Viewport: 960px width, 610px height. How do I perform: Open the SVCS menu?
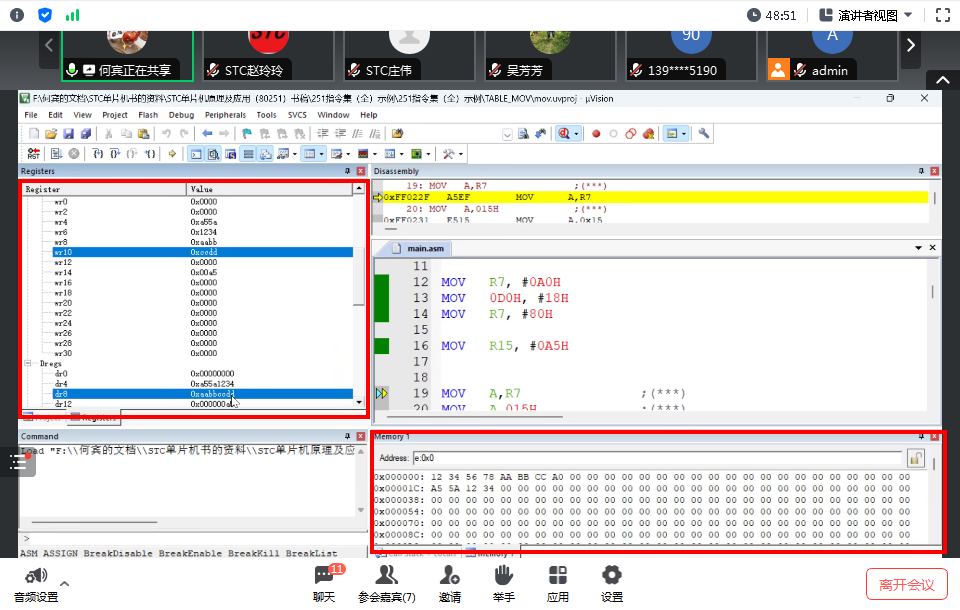point(297,115)
